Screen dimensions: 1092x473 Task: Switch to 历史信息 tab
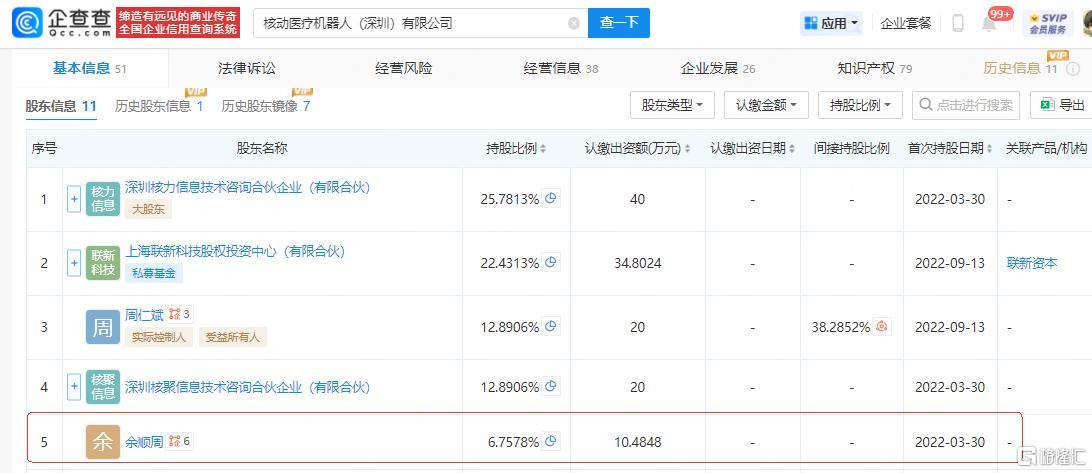[x=1020, y=68]
